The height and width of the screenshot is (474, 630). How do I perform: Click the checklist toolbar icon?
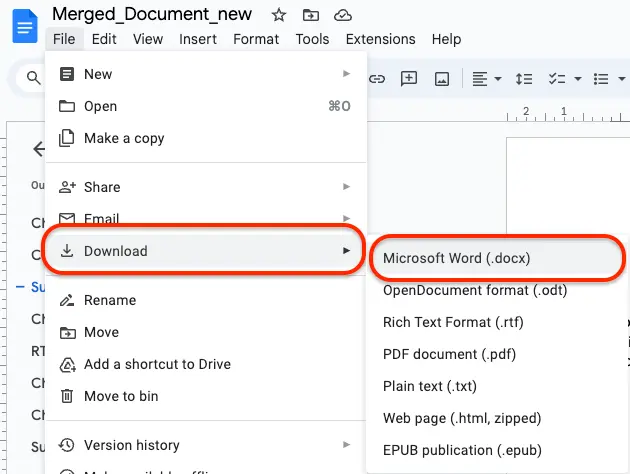557,79
